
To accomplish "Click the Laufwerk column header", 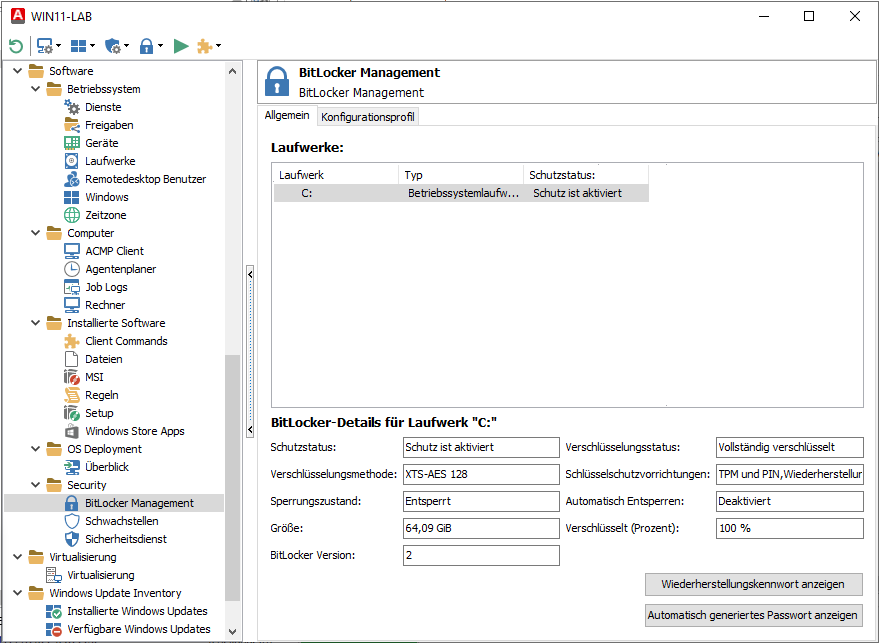I will [x=336, y=175].
